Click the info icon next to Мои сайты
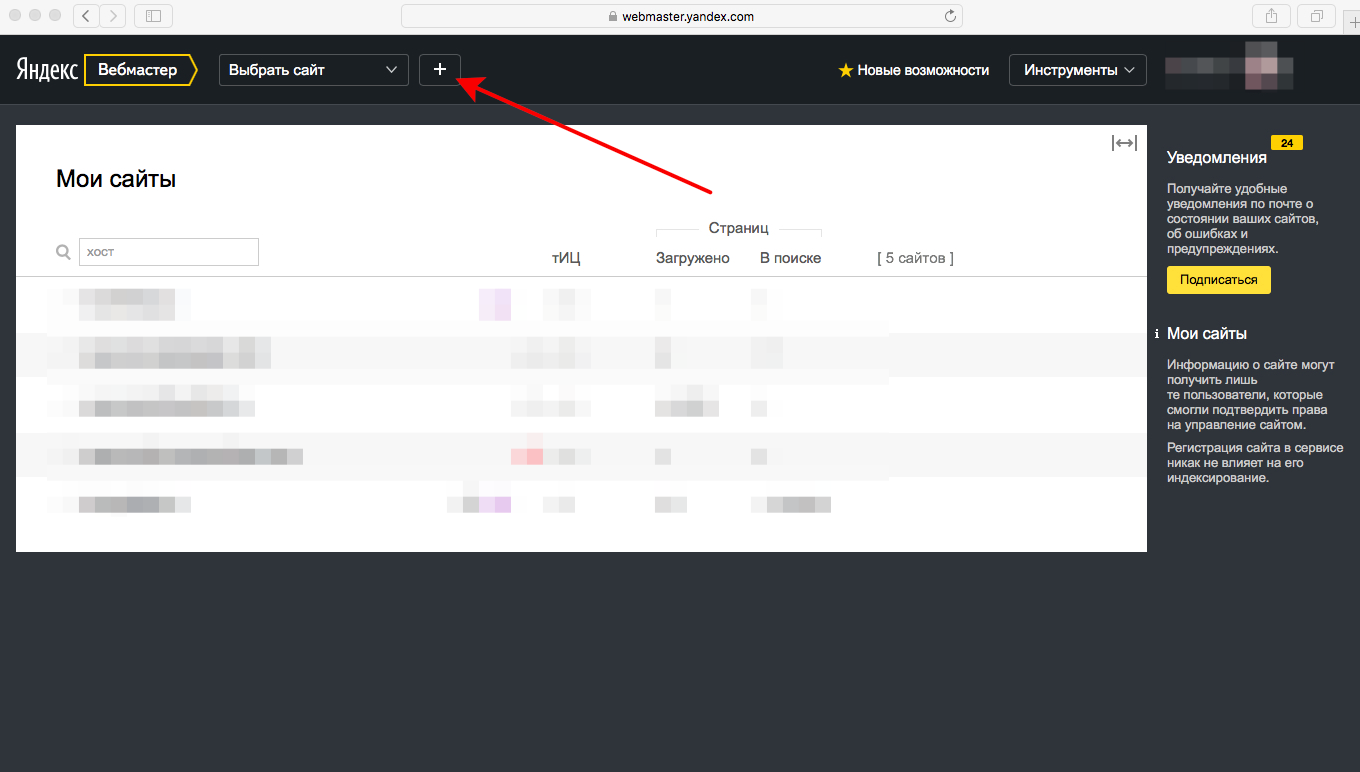 (1156, 334)
